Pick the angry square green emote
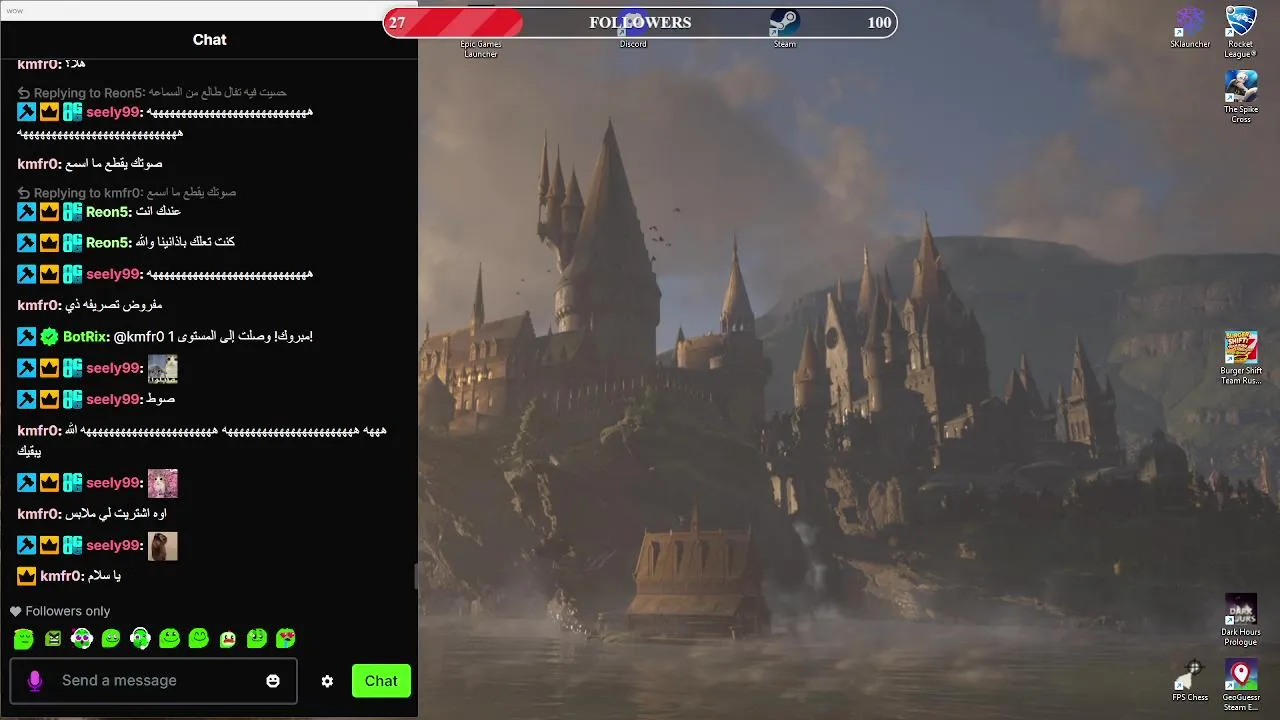This screenshot has height=720, width=1280. click(53, 638)
